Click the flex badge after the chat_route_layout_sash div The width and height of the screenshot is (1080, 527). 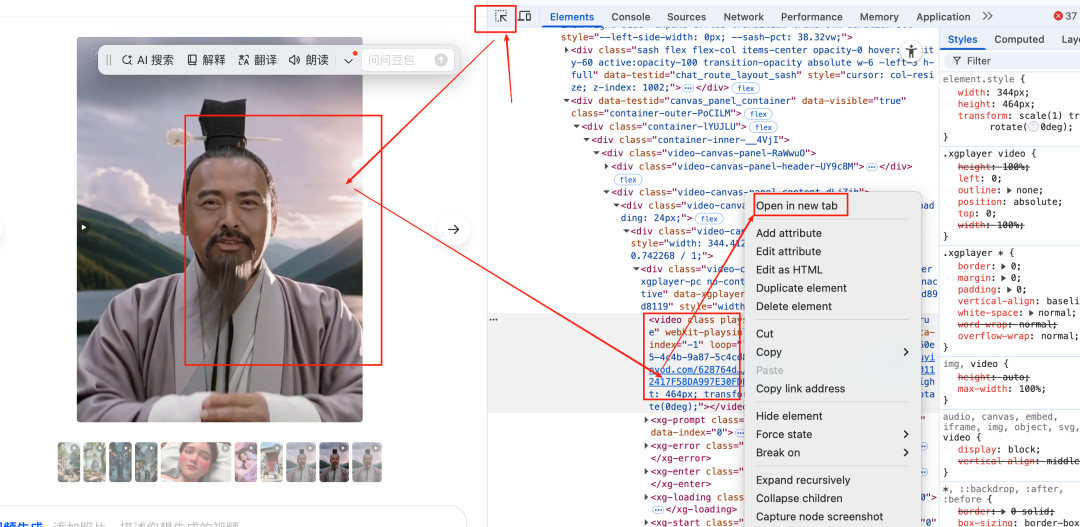(745, 88)
